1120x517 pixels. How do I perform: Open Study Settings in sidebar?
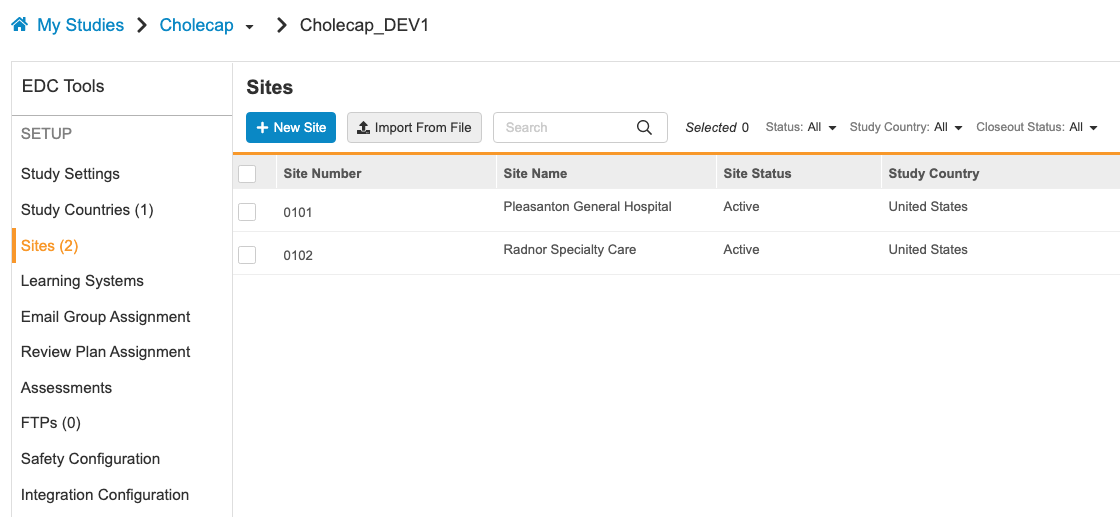(x=70, y=174)
